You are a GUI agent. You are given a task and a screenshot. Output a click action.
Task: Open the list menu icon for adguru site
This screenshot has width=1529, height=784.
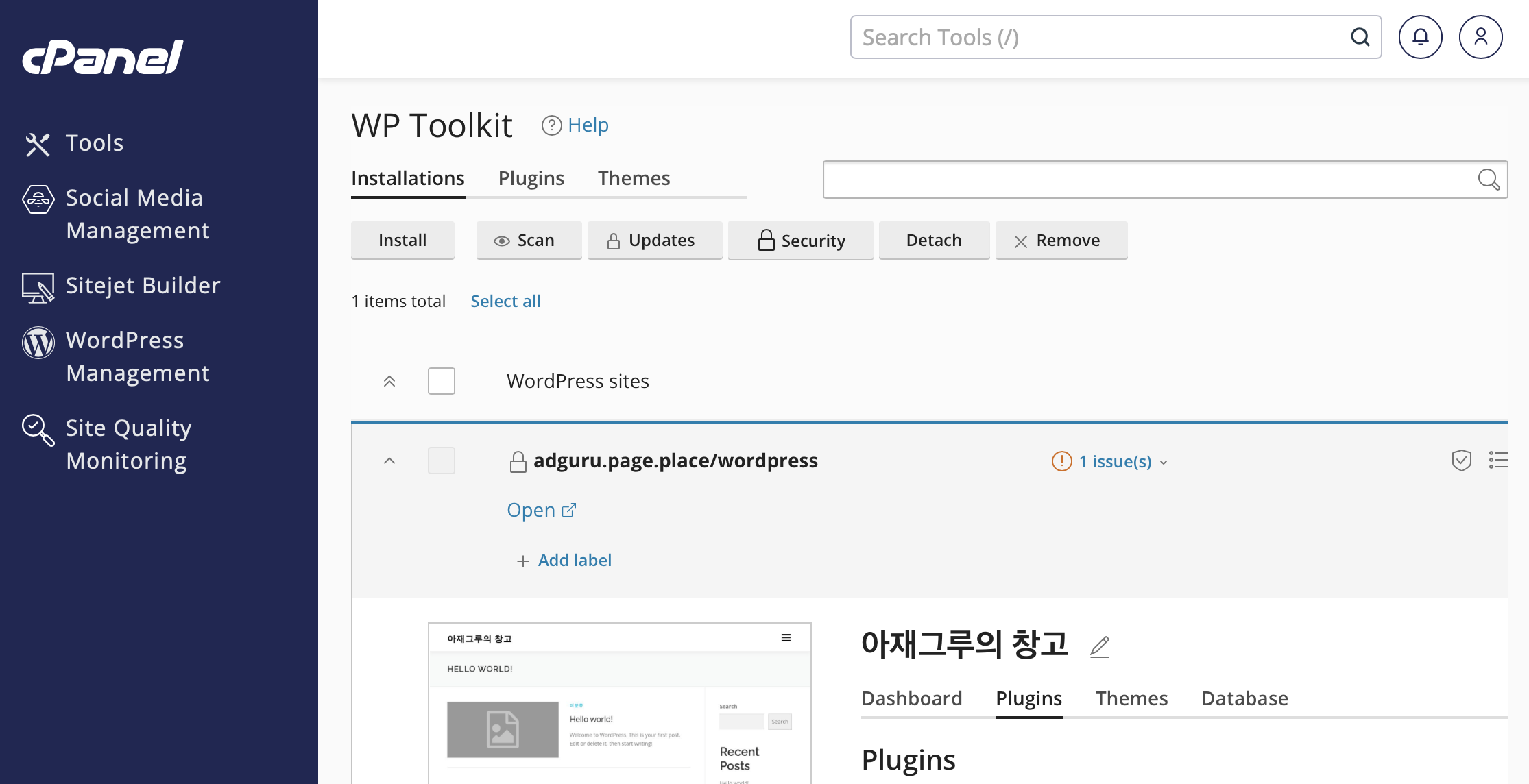point(1499,461)
